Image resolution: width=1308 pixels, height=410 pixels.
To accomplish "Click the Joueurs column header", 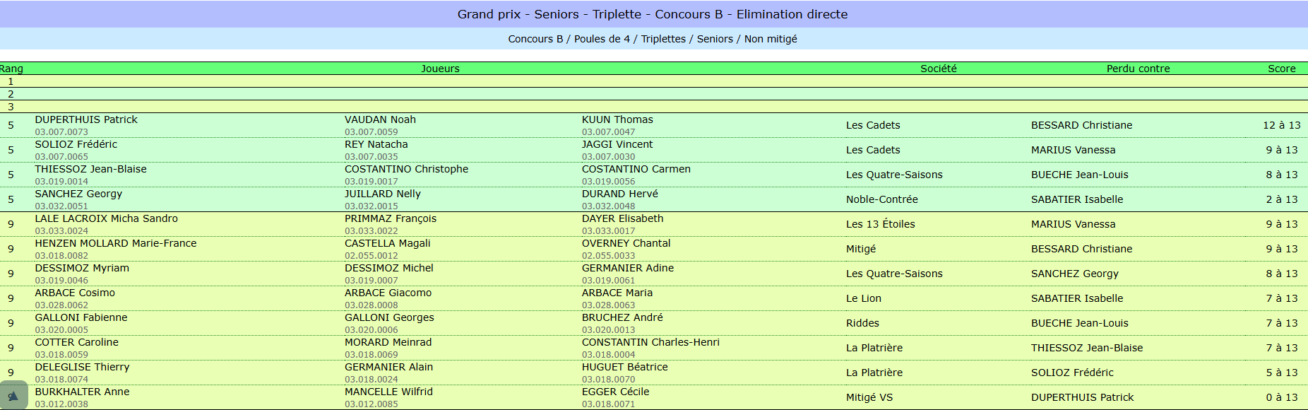I will tap(441, 69).
